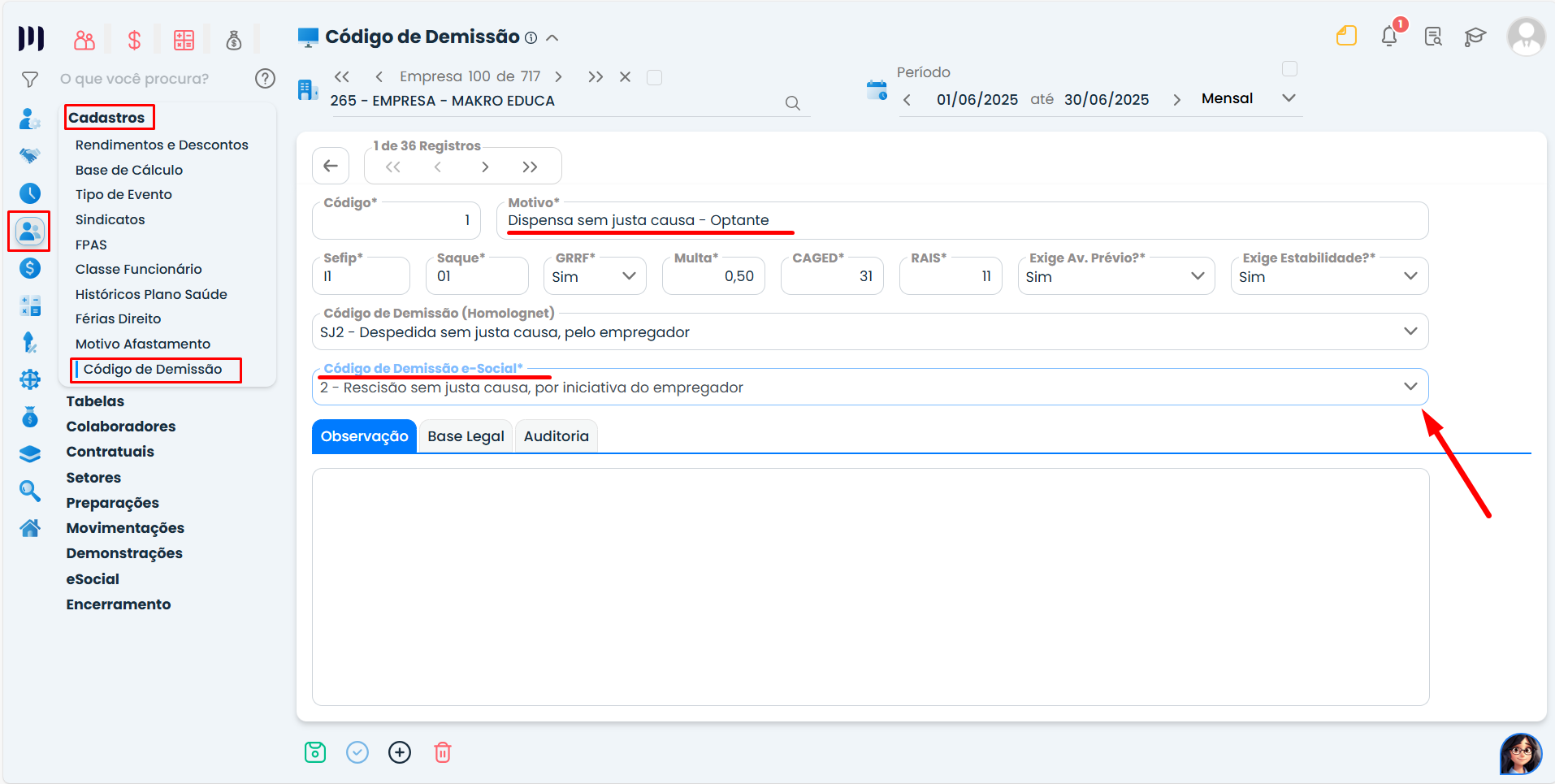
Task: Click the help question mark icon
Action: click(265, 79)
